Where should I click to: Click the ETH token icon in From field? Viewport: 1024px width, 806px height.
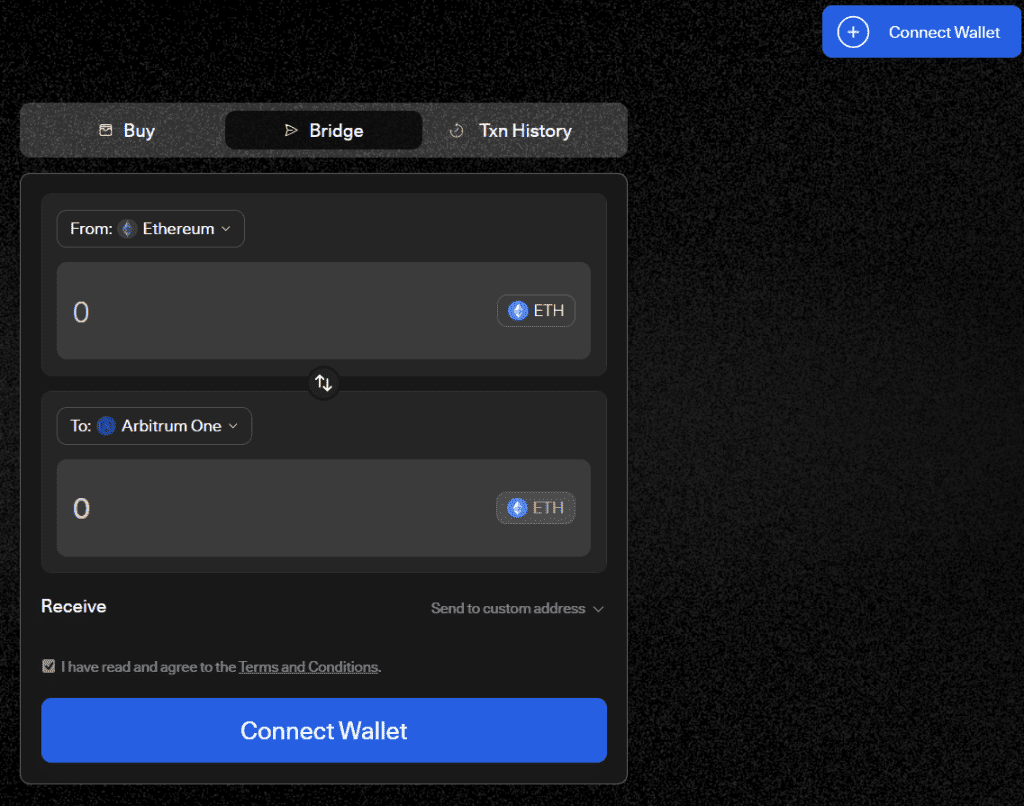[518, 311]
